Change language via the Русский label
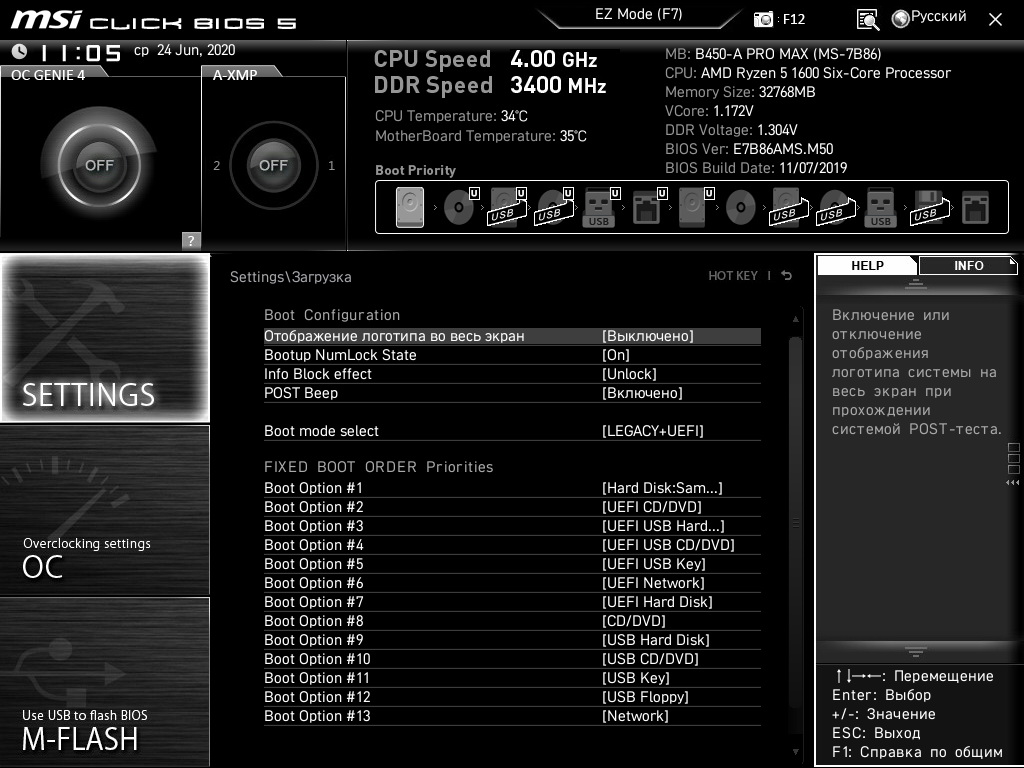Image resolution: width=1024 pixels, height=768 pixels. point(938,16)
